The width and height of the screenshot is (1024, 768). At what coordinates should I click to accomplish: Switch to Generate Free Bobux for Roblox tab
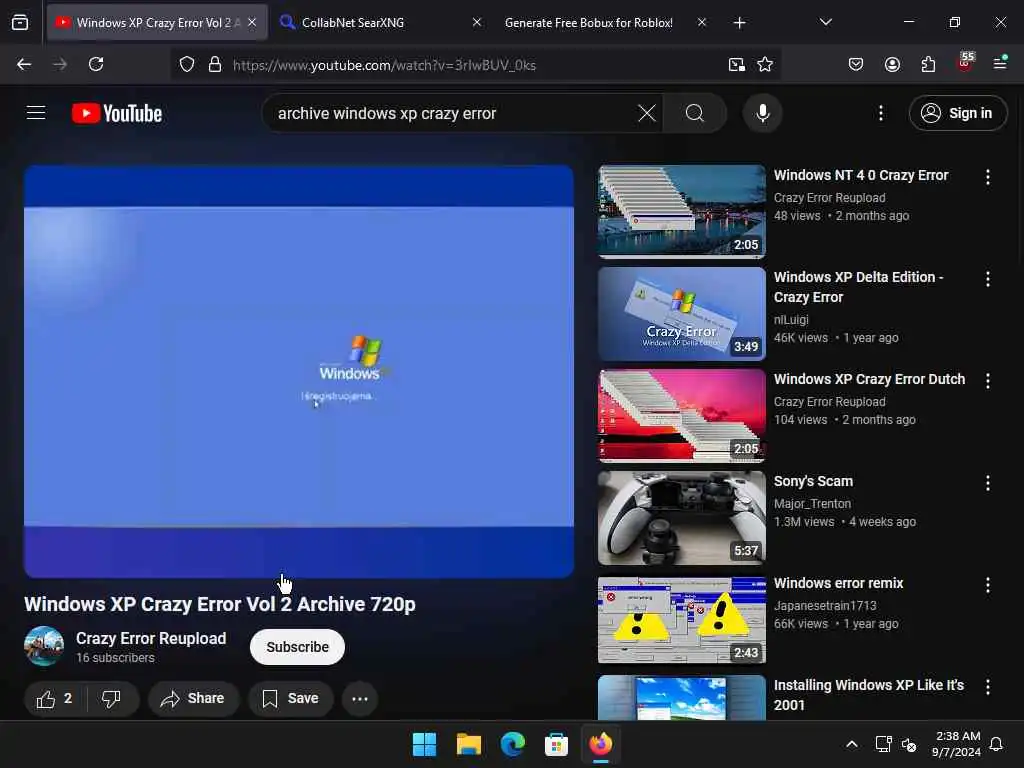pyautogui.click(x=588, y=23)
